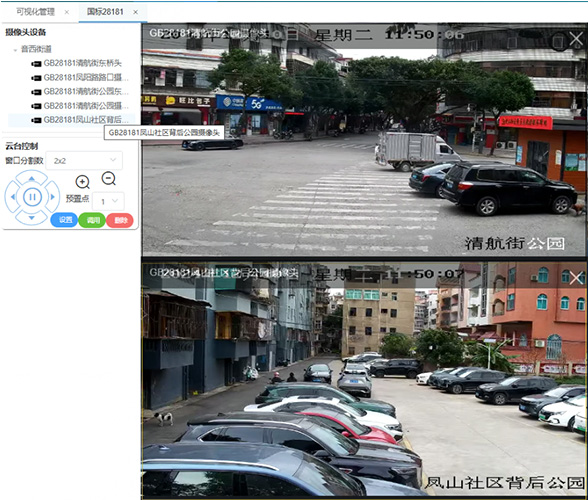Click camera icon beside GB28181凤阳路路口摄…

pyautogui.click(x=36, y=78)
